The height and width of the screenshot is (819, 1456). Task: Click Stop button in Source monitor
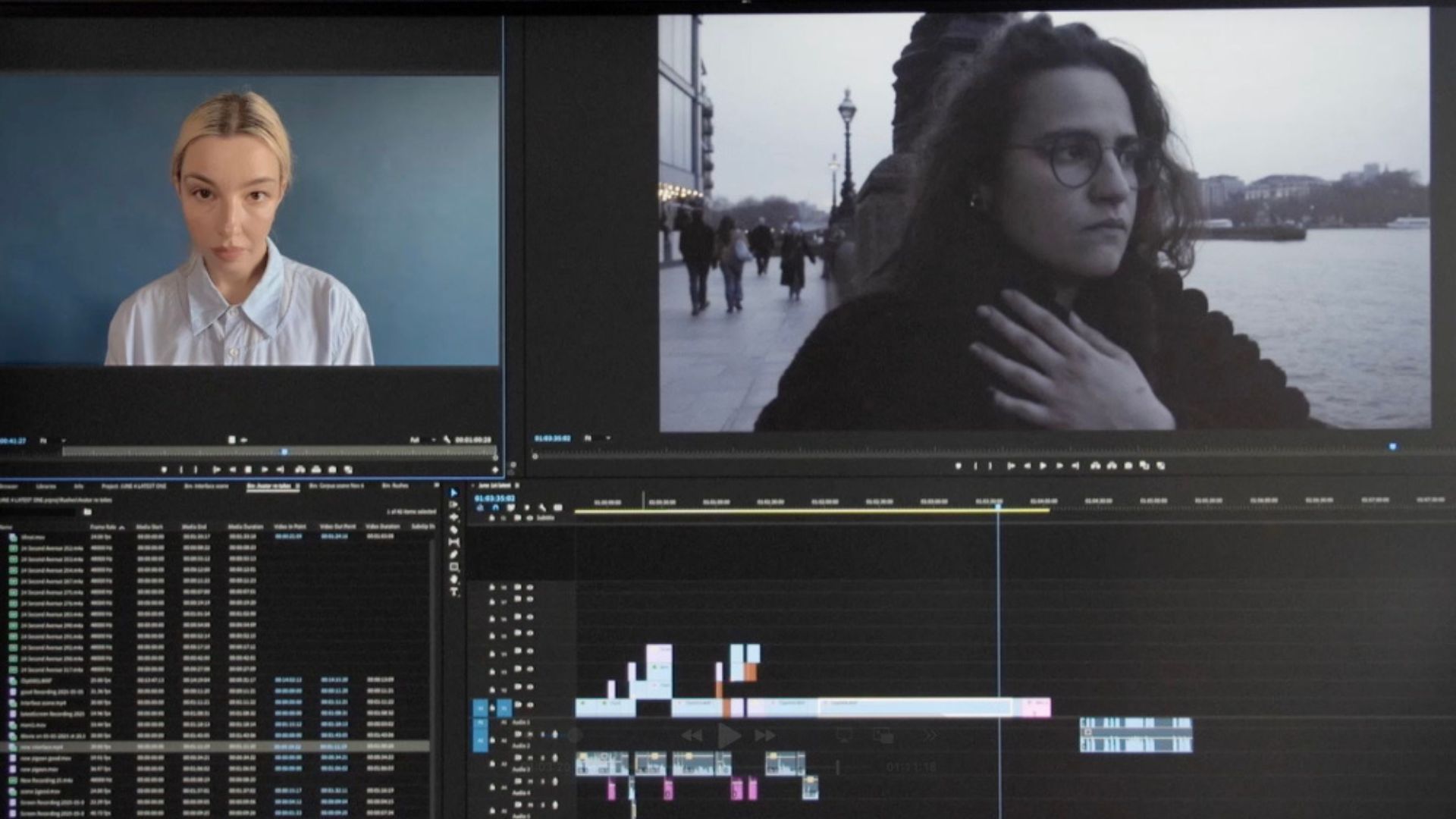[248, 469]
